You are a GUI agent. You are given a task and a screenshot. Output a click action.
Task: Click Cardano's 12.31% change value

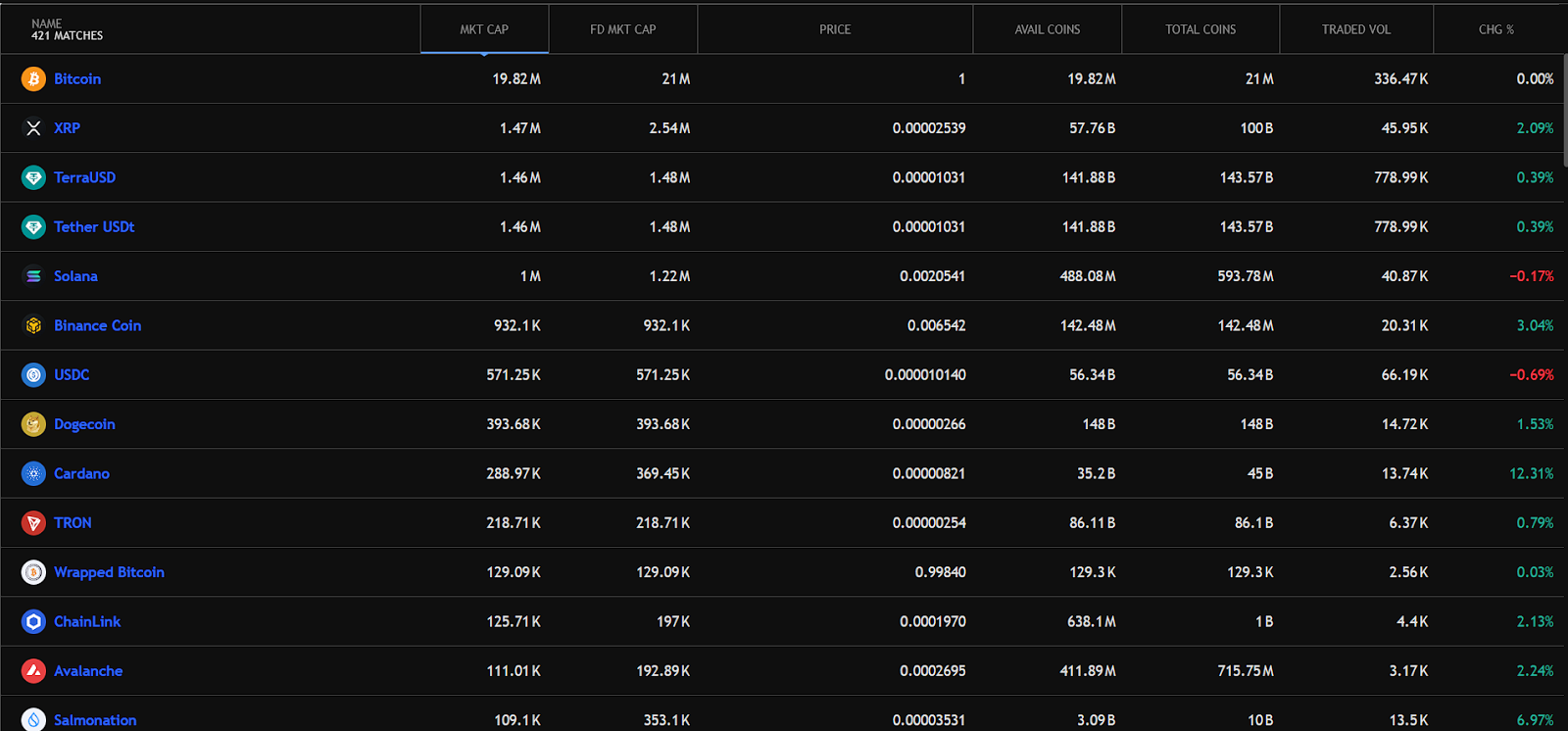point(1532,473)
